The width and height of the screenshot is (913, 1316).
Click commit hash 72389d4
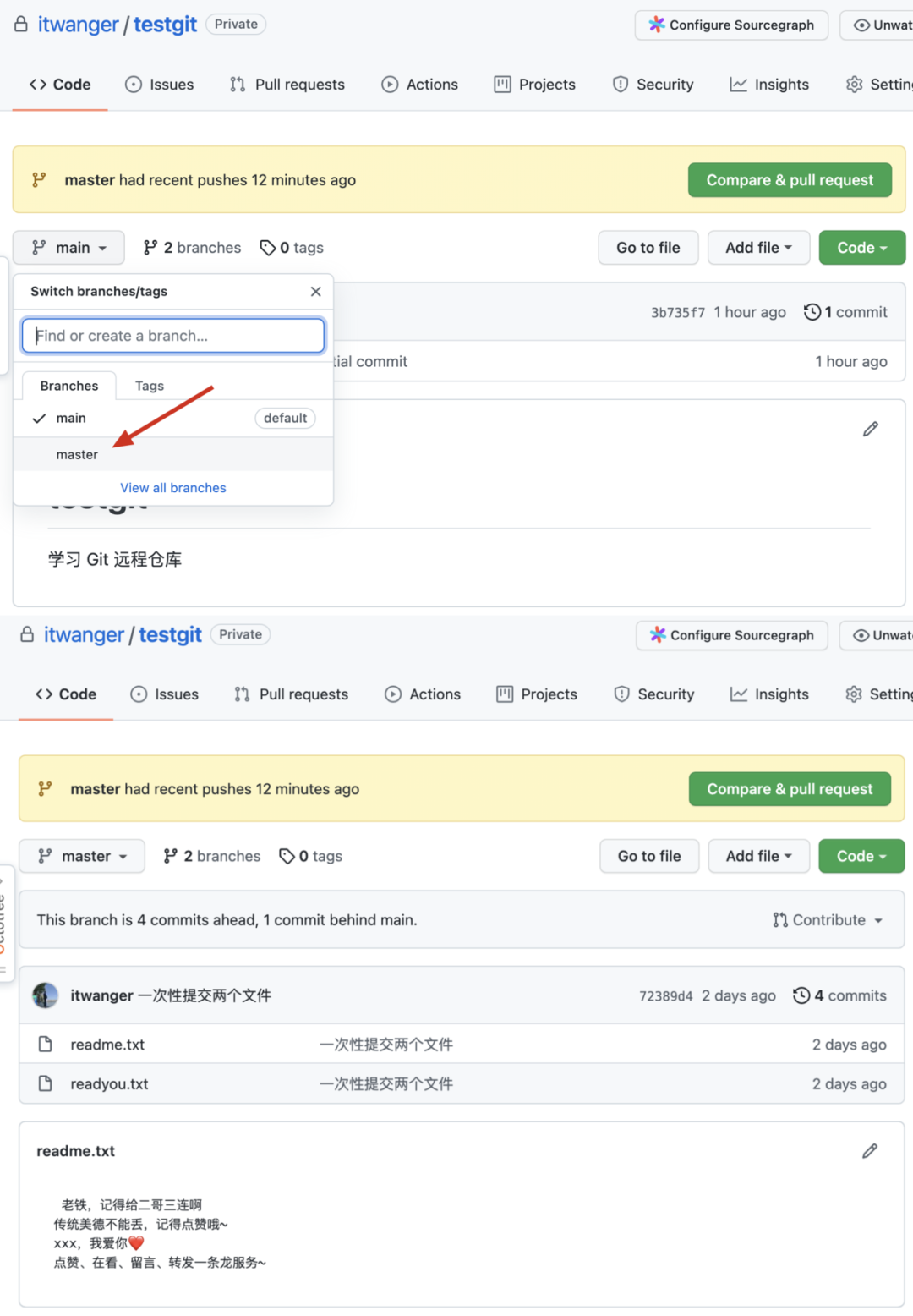pyautogui.click(x=666, y=996)
